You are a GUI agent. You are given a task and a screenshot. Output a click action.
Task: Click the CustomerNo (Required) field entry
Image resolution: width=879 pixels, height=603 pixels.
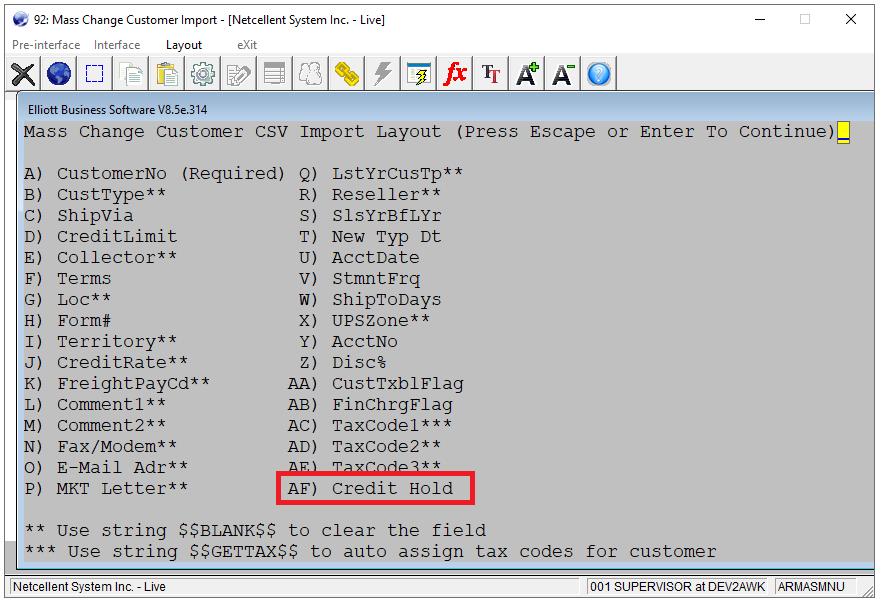(x=154, y=174)
